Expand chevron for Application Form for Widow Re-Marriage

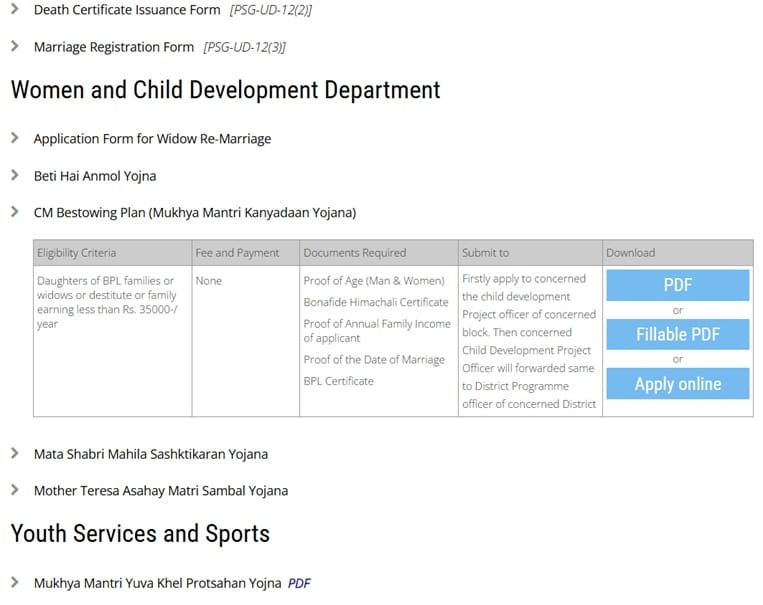[15, 138]
